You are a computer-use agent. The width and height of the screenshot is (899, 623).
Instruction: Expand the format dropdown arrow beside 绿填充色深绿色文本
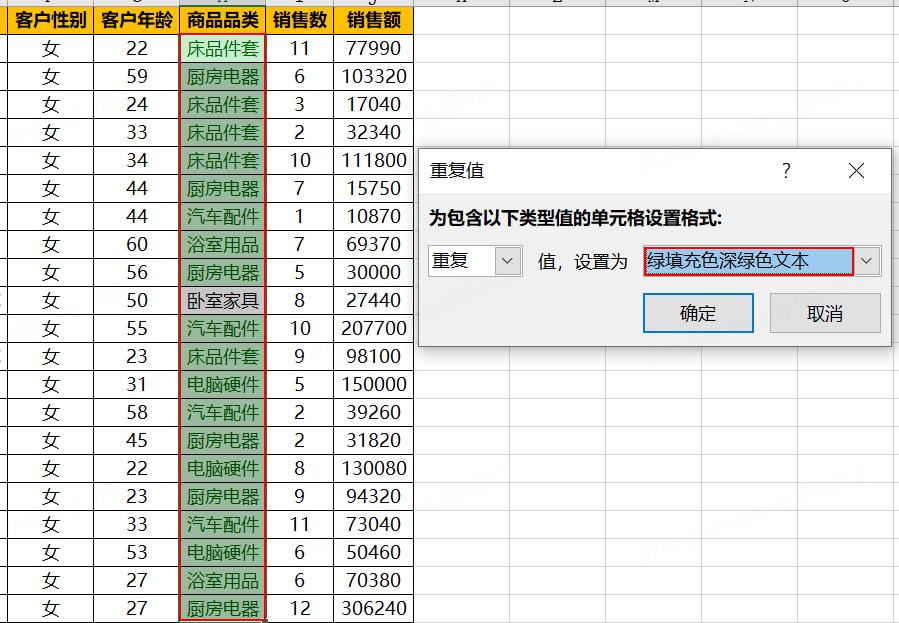coord(867,261)
